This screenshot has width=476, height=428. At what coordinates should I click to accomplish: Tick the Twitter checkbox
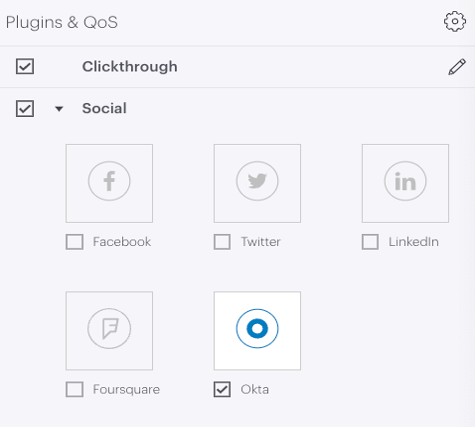coord(222,242)
